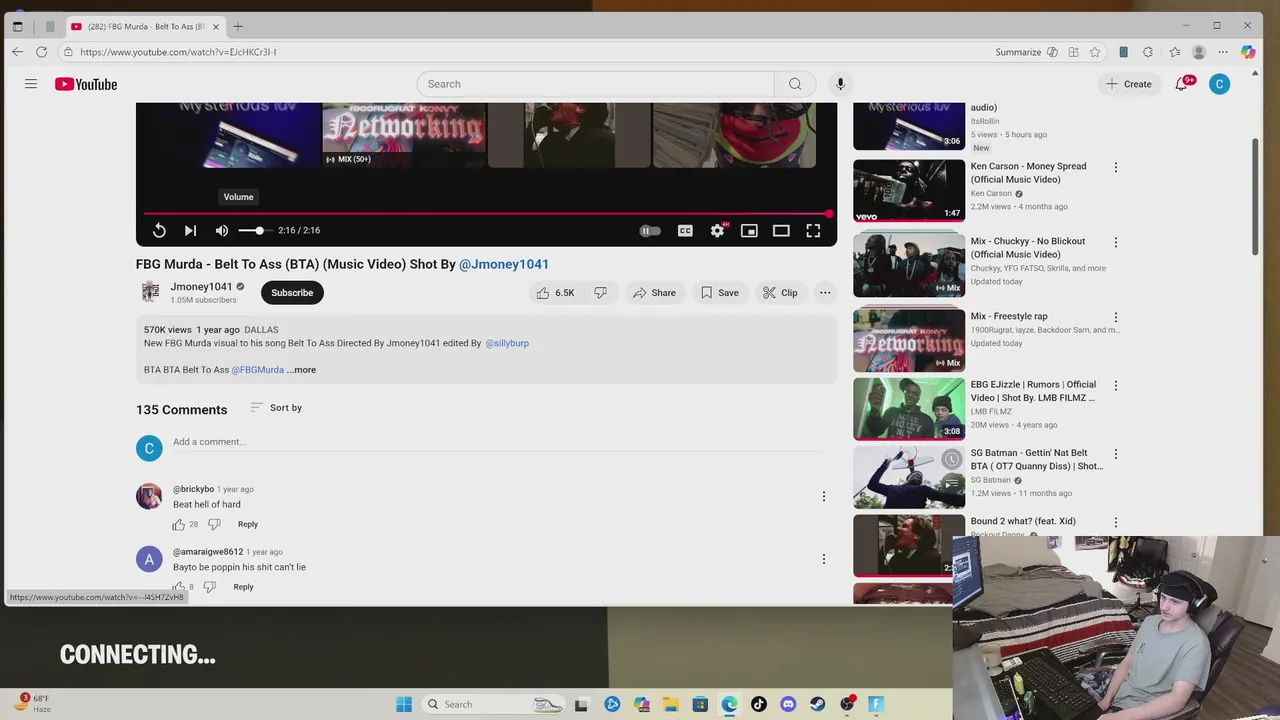The width and height of the screenshot is (1280, 720).
Task: Open Mix Freestyle rap options menu
Action: 1116,317
